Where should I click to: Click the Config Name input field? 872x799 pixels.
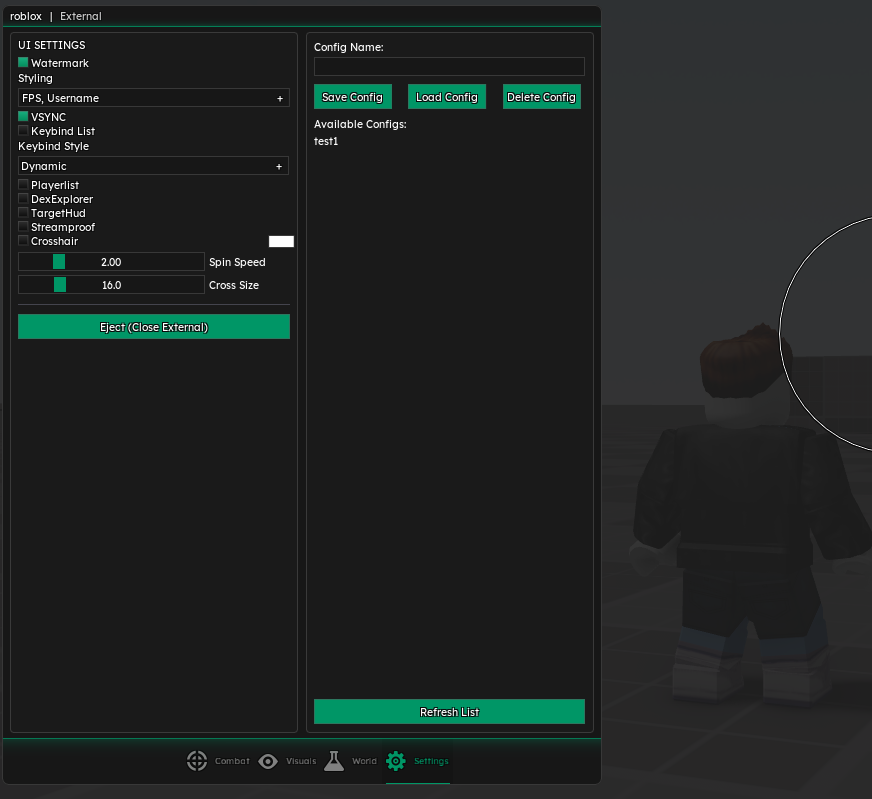(x=449, y=67)
